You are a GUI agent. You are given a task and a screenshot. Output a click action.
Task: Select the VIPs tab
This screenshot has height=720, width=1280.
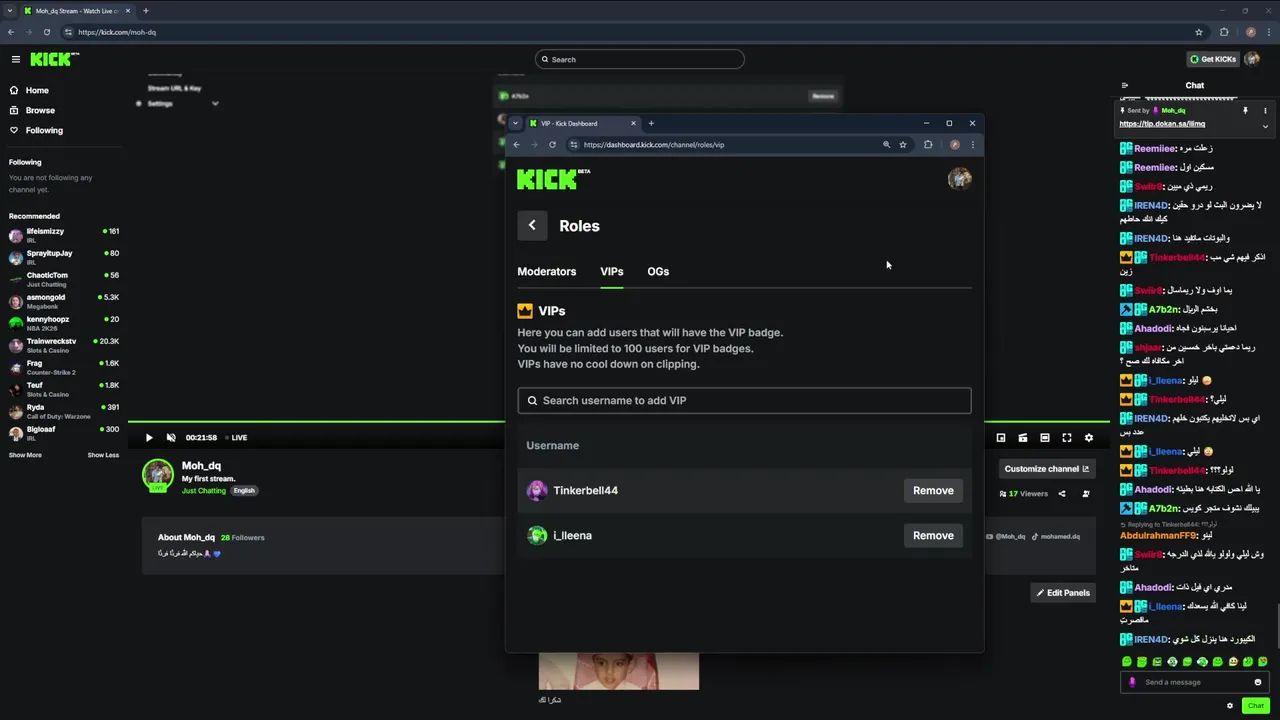[x=612, y=272]
